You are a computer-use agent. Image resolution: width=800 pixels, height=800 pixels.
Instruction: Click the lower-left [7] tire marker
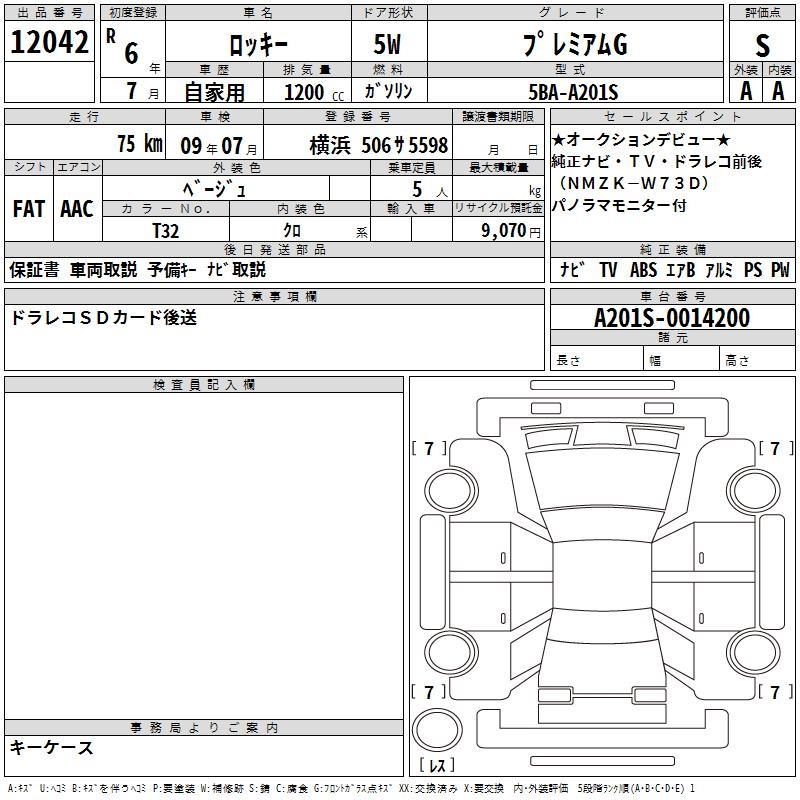[430, 692]
